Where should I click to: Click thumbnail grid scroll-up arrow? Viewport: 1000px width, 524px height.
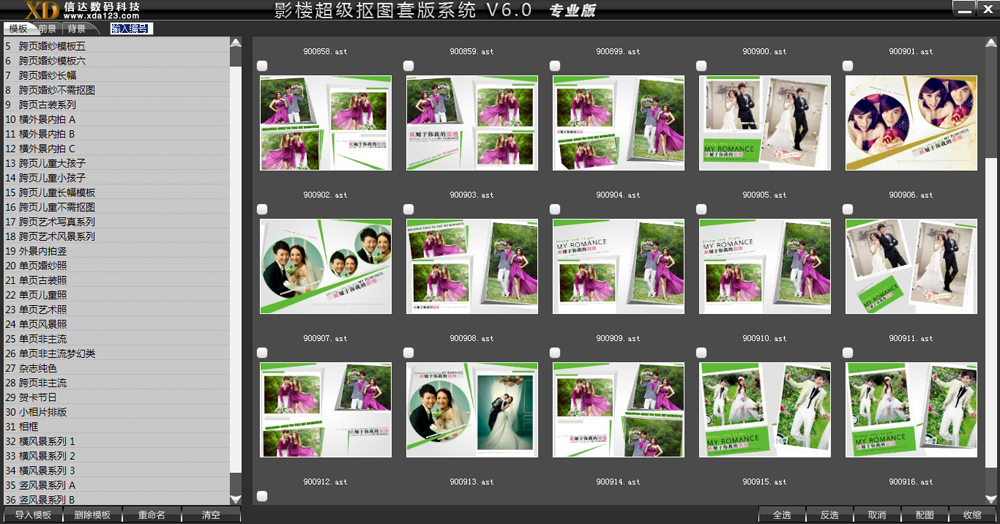(x=990, y=43)
